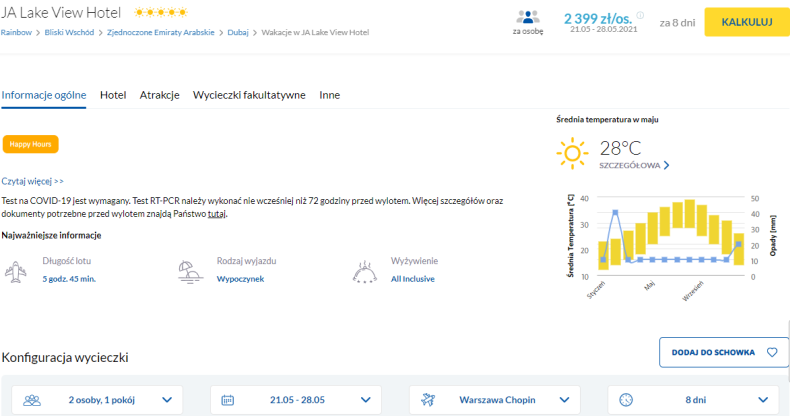
Task: Expand the '8 dni' duration dropdown
Action: tap(693, 400)
